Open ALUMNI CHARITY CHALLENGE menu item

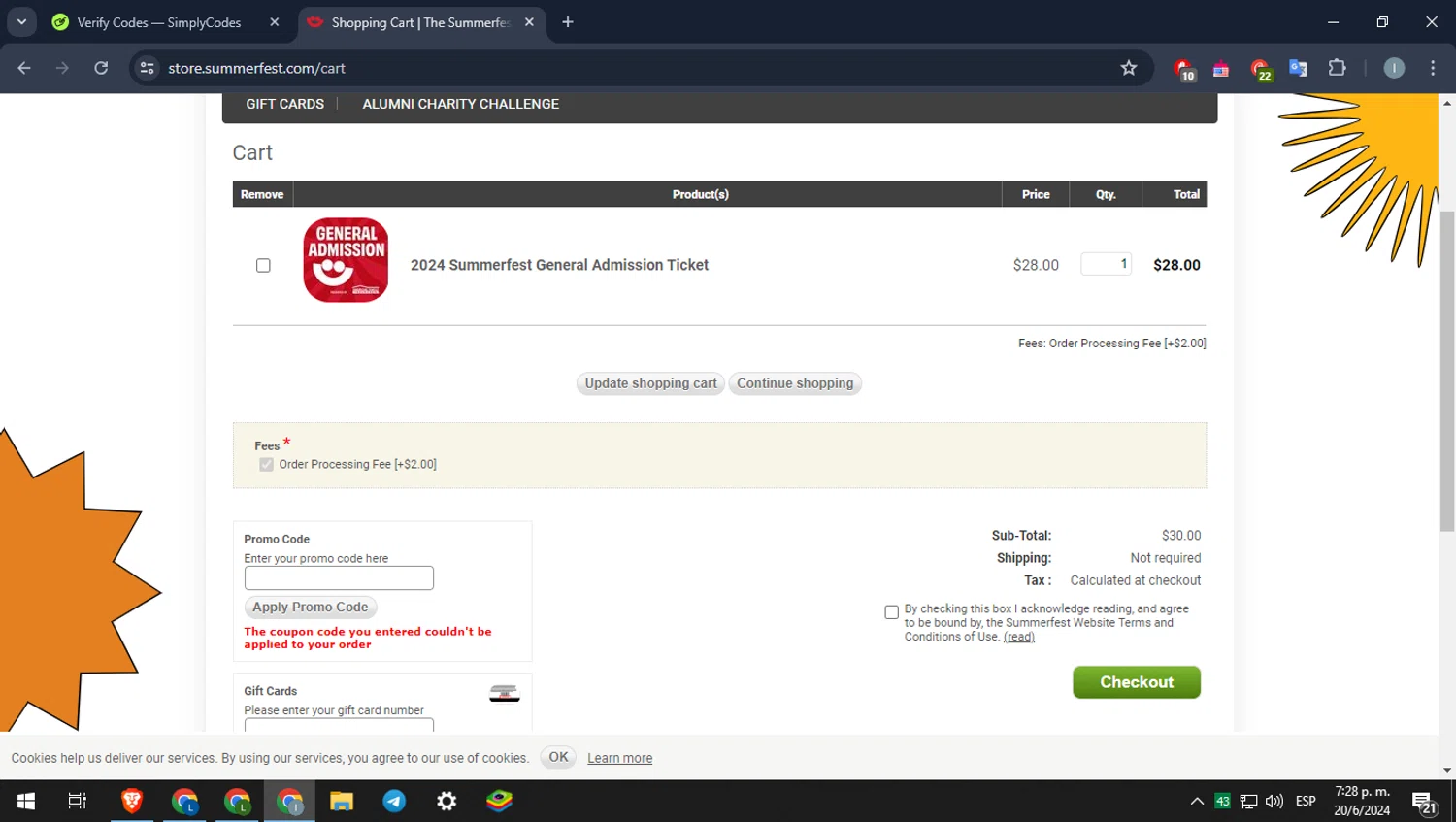tap(460, 104)
